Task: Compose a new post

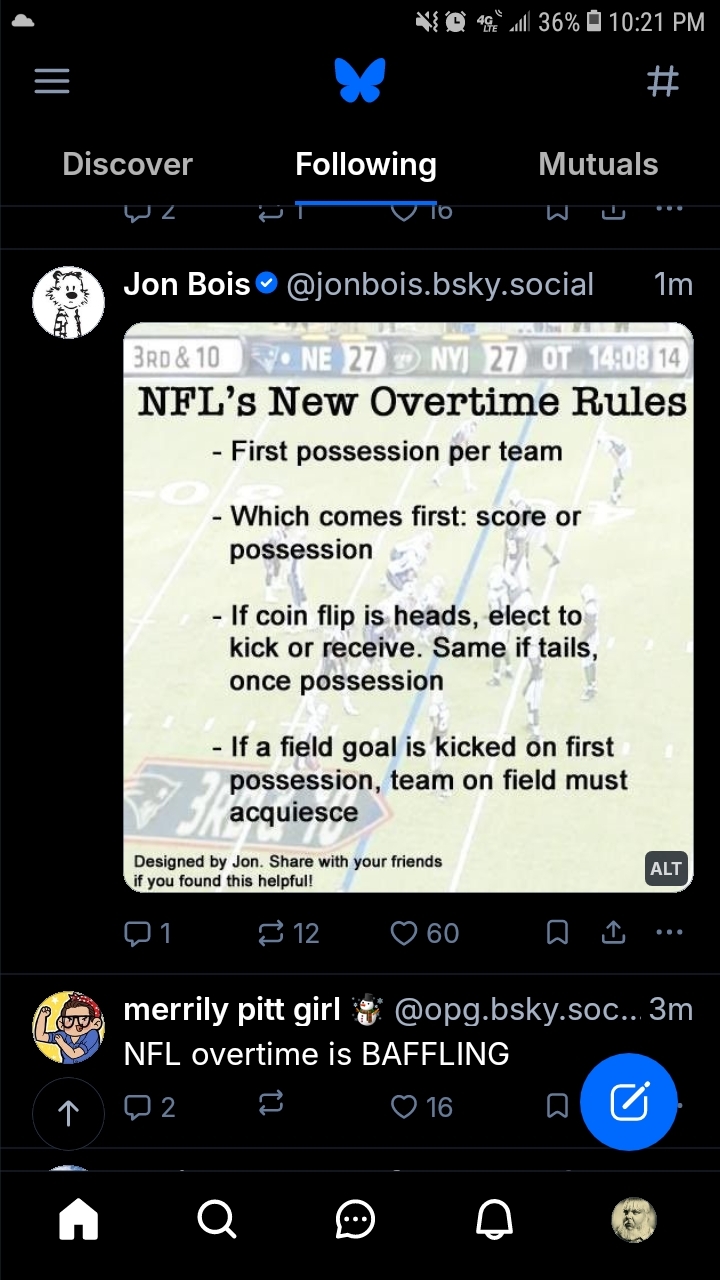Action: coord(629,1102)
